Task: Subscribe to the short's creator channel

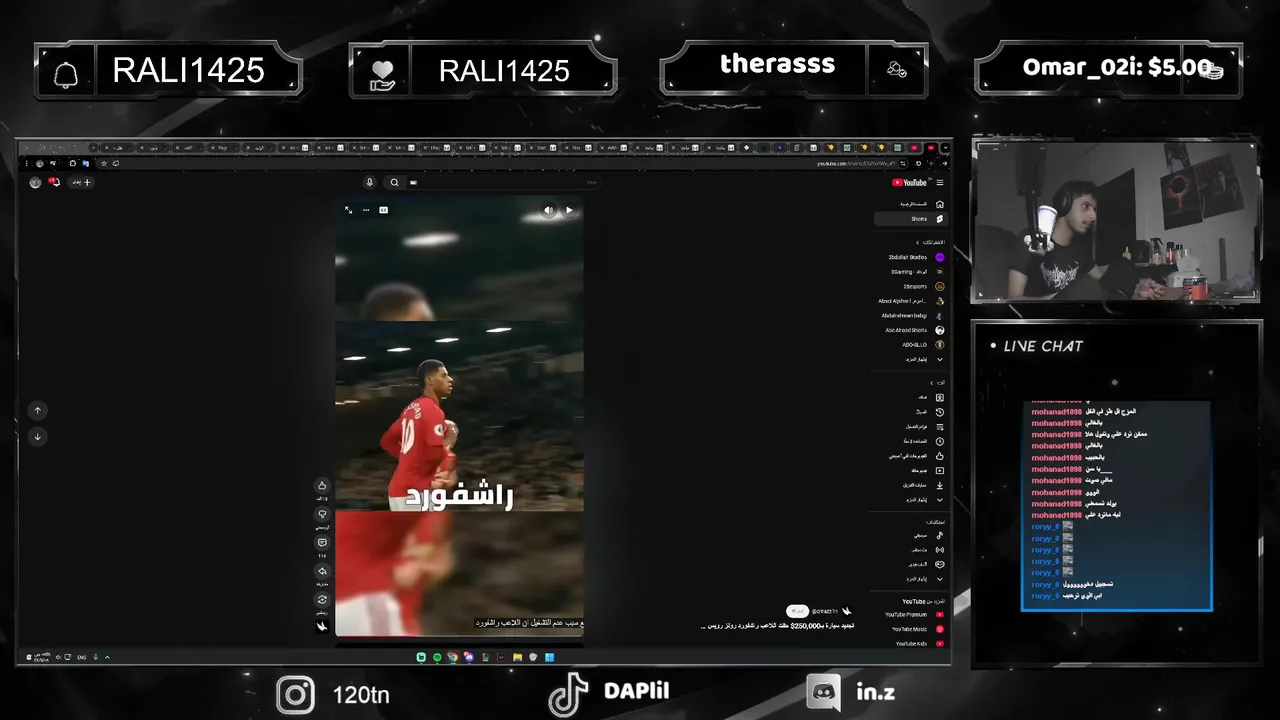Action: [797, 610]
